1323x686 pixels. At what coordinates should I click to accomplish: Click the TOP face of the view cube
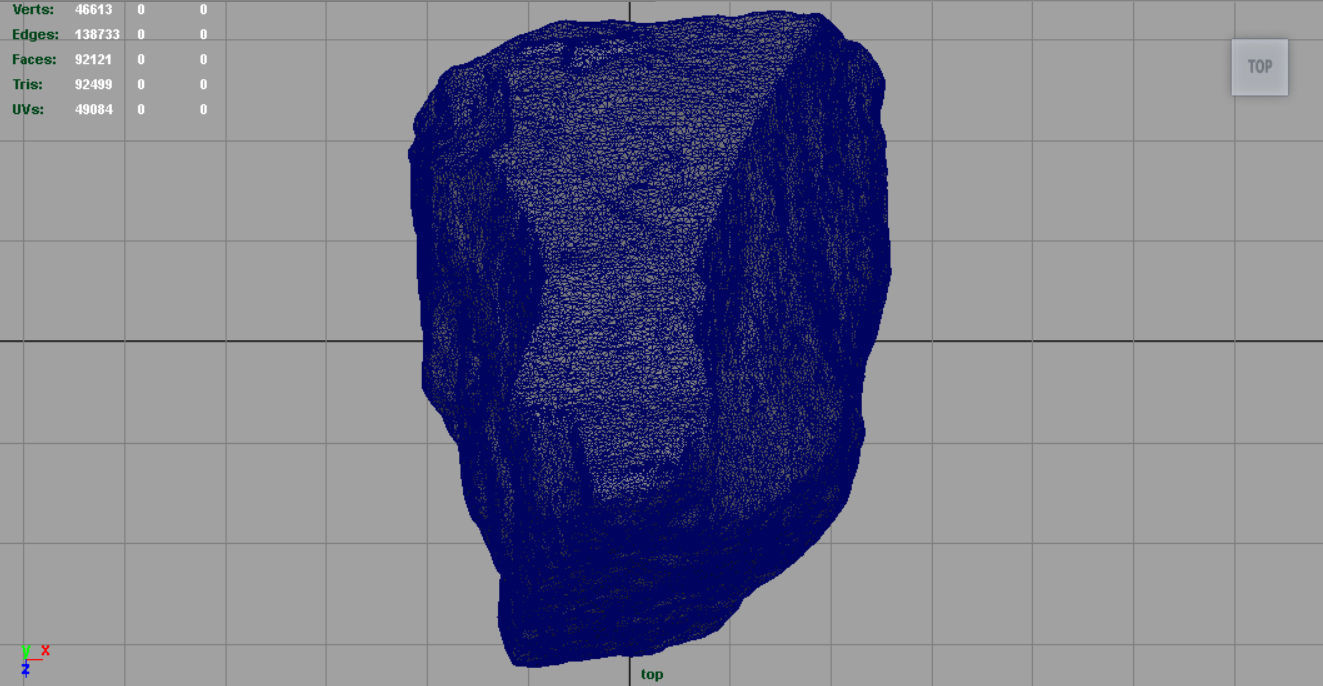click(1259, 67)
